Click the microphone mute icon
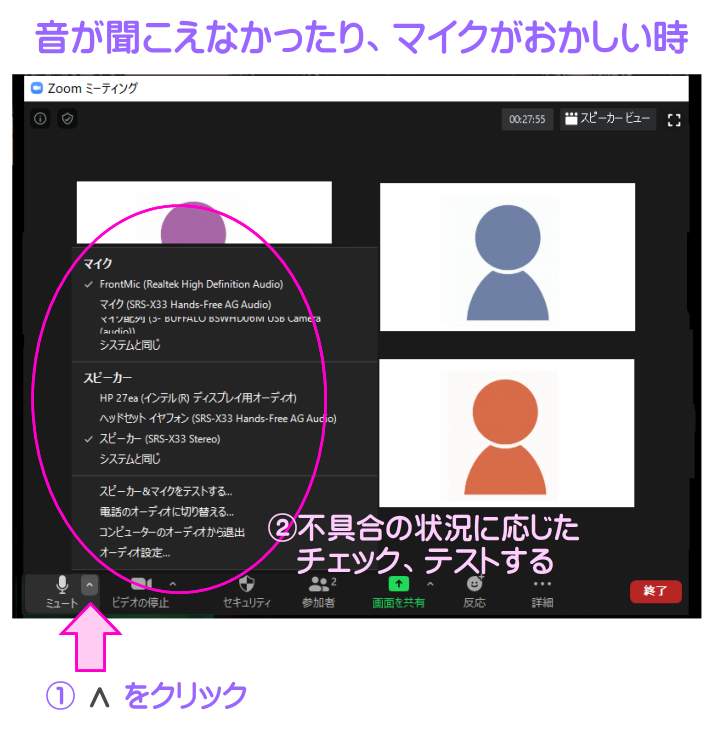The width and height of the screenshot is (713, 734). (62, 585)
